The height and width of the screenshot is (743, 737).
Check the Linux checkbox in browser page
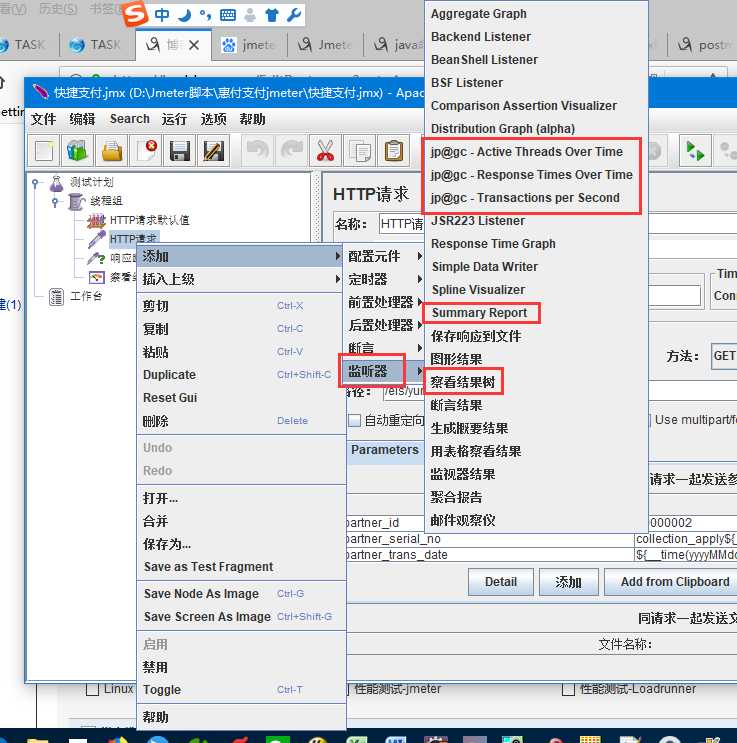tap(92, 689)
